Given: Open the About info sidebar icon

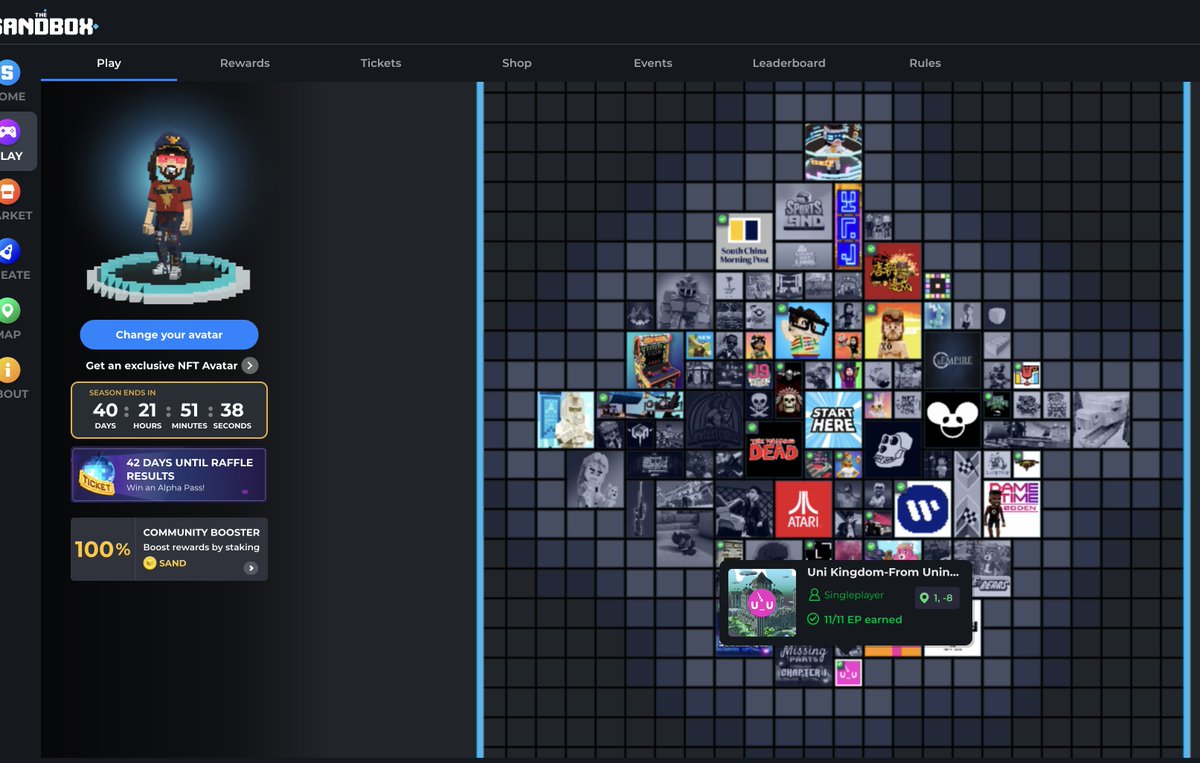Looking at the screenshot, I should tap(8, 370).
